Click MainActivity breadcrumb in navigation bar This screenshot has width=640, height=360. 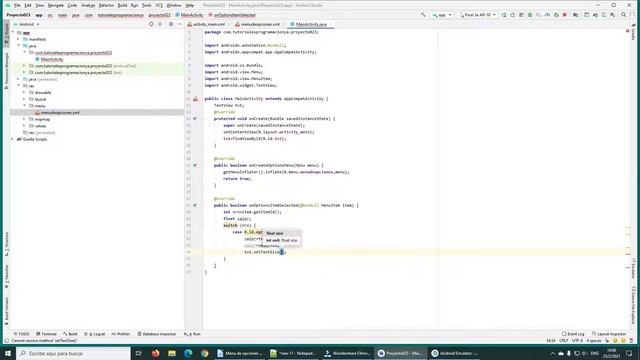189,15
